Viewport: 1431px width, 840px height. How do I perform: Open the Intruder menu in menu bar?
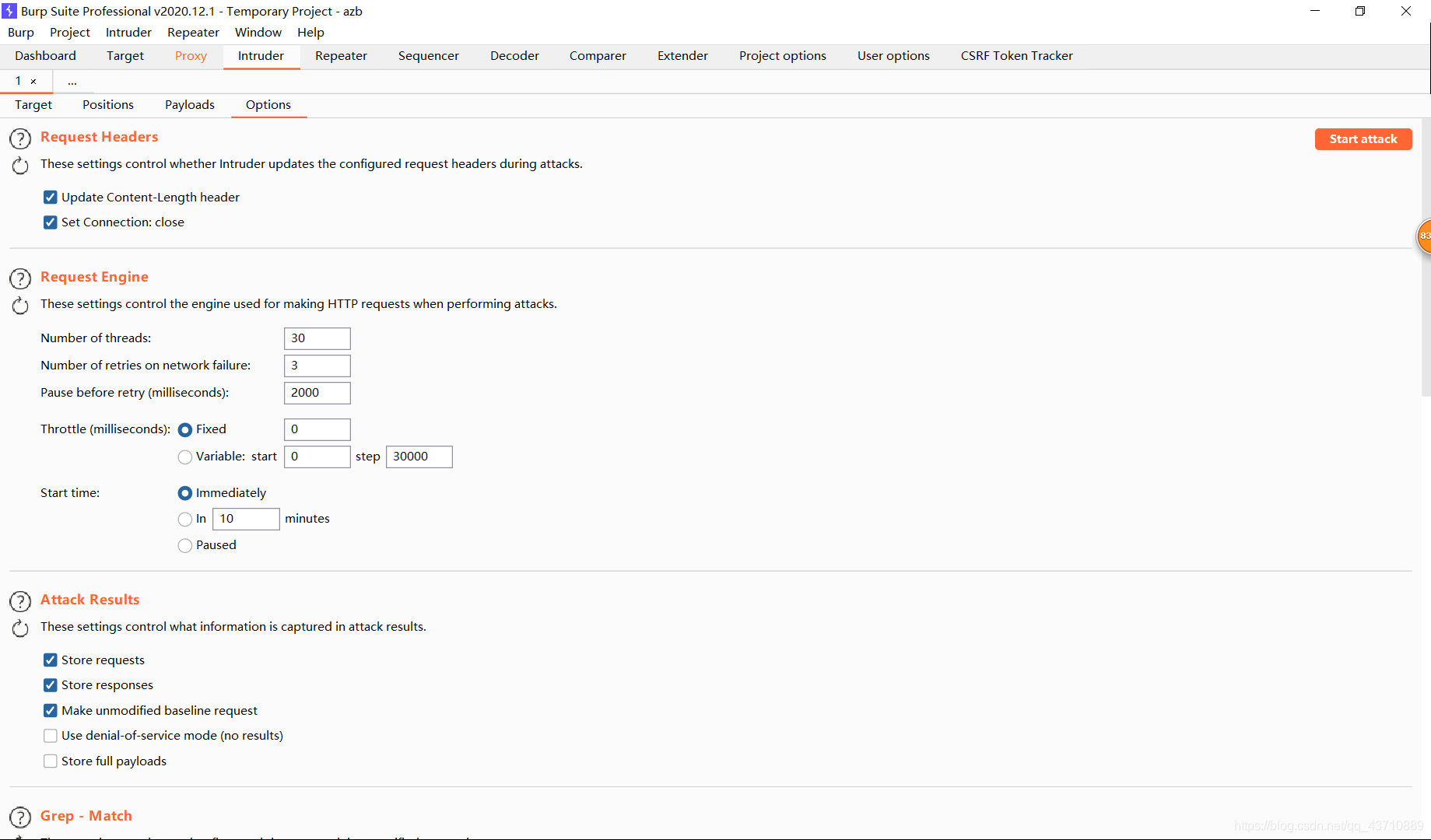coord(128,32)
